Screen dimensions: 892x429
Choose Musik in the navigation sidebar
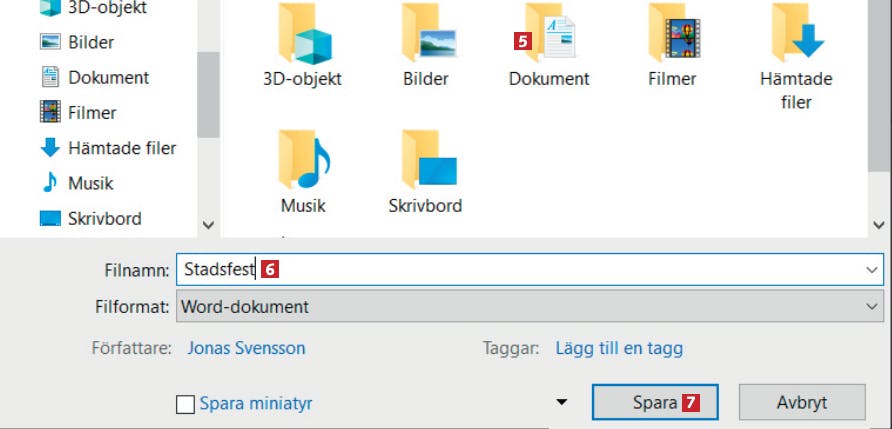[x=90, y=183]
